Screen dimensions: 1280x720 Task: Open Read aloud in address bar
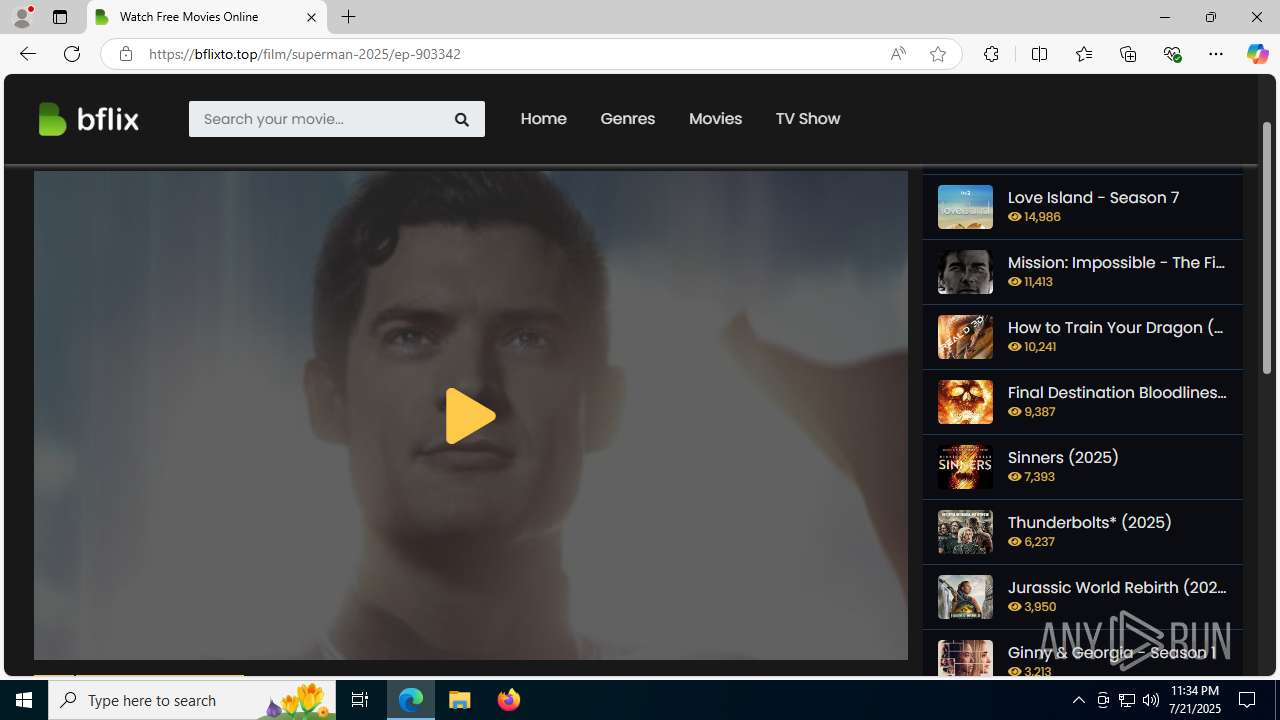[898, 54]
